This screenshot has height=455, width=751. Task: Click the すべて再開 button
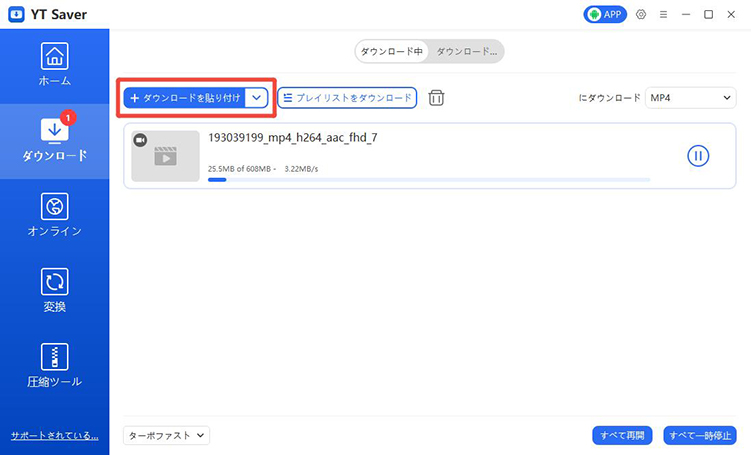[622, 435]
